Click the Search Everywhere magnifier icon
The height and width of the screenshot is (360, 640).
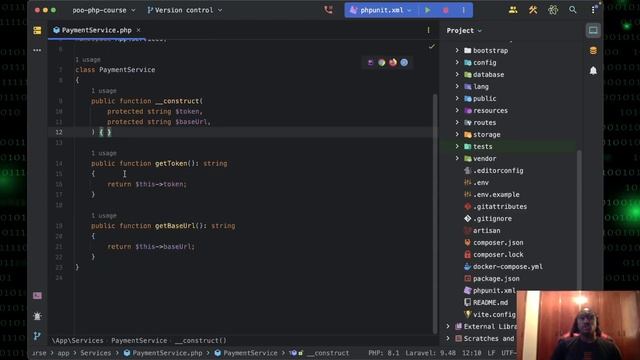tap(573, 10)
